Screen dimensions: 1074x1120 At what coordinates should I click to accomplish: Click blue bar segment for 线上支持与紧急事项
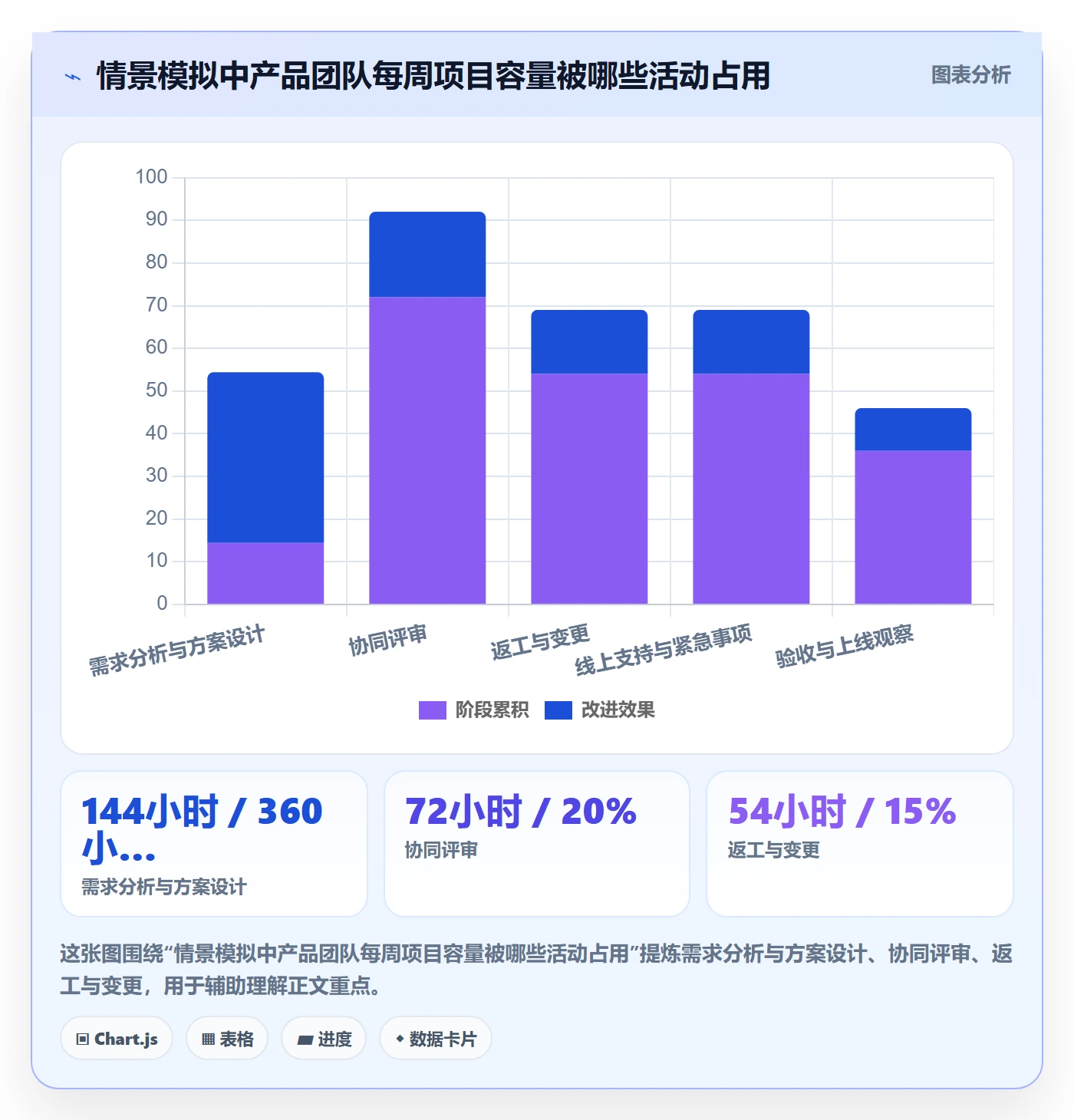751,341
